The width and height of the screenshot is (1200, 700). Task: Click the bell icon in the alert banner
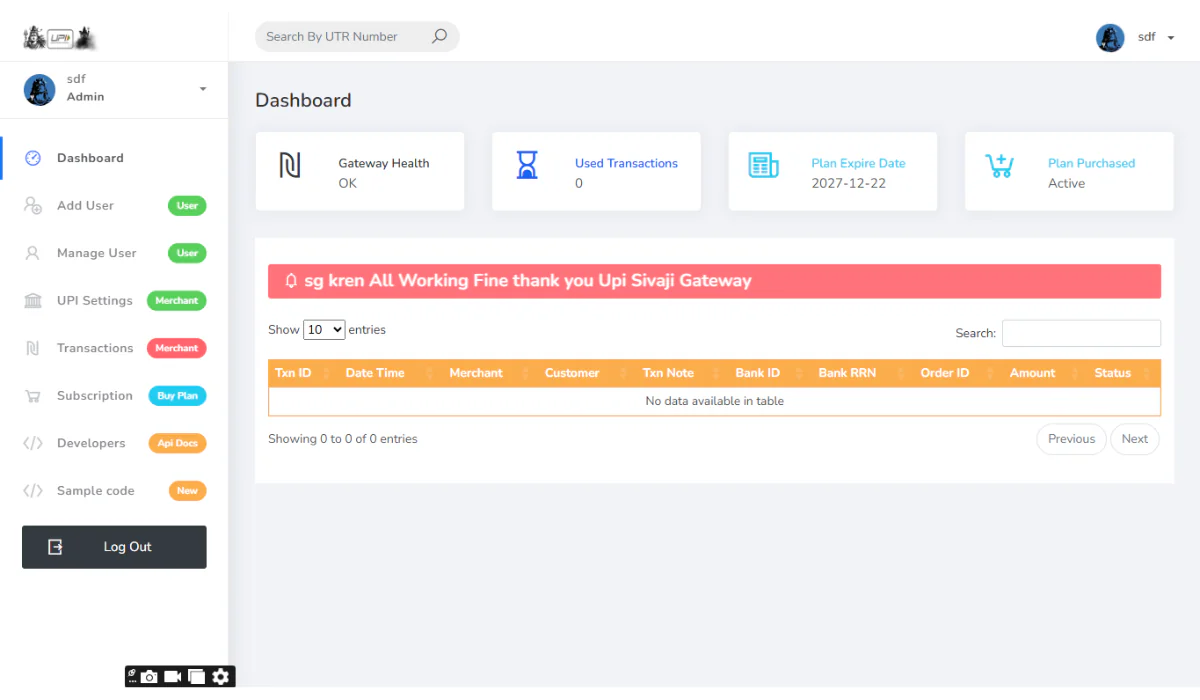(291, 281)
